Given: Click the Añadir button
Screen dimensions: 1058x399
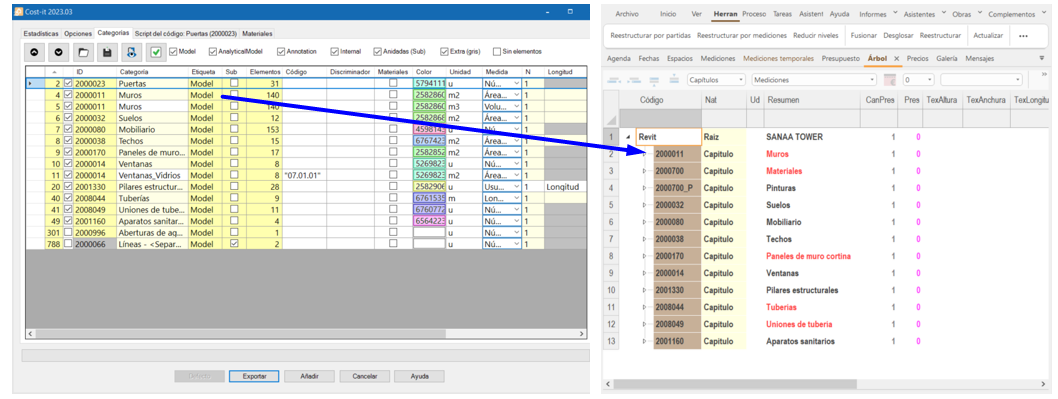Looking at the screenshot, I should (309, 376).
